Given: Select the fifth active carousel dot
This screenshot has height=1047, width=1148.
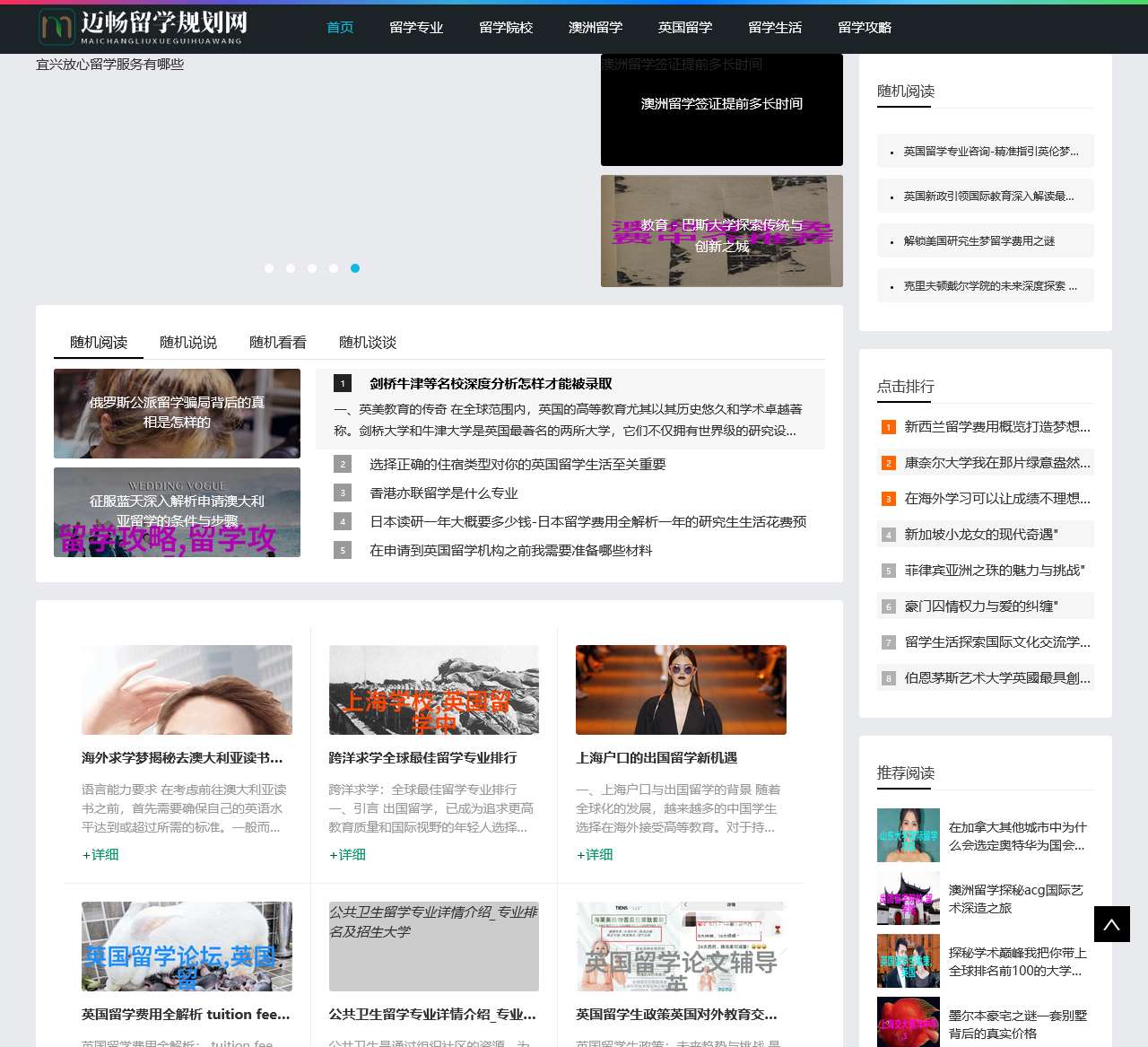Looking at the screenshot, I should (x=355, y=268).
